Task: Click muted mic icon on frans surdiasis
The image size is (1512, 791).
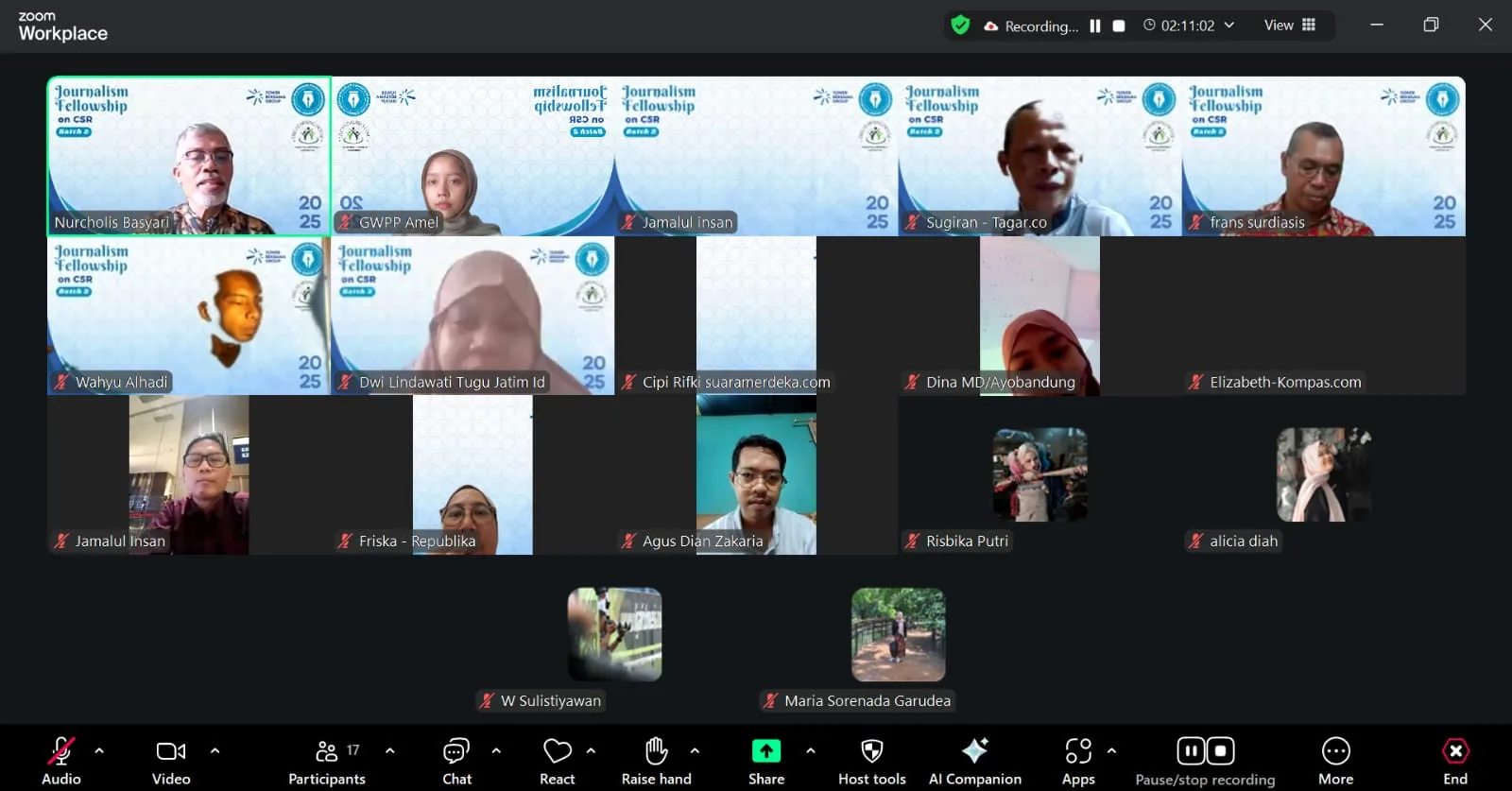Action: (1196, 222)
